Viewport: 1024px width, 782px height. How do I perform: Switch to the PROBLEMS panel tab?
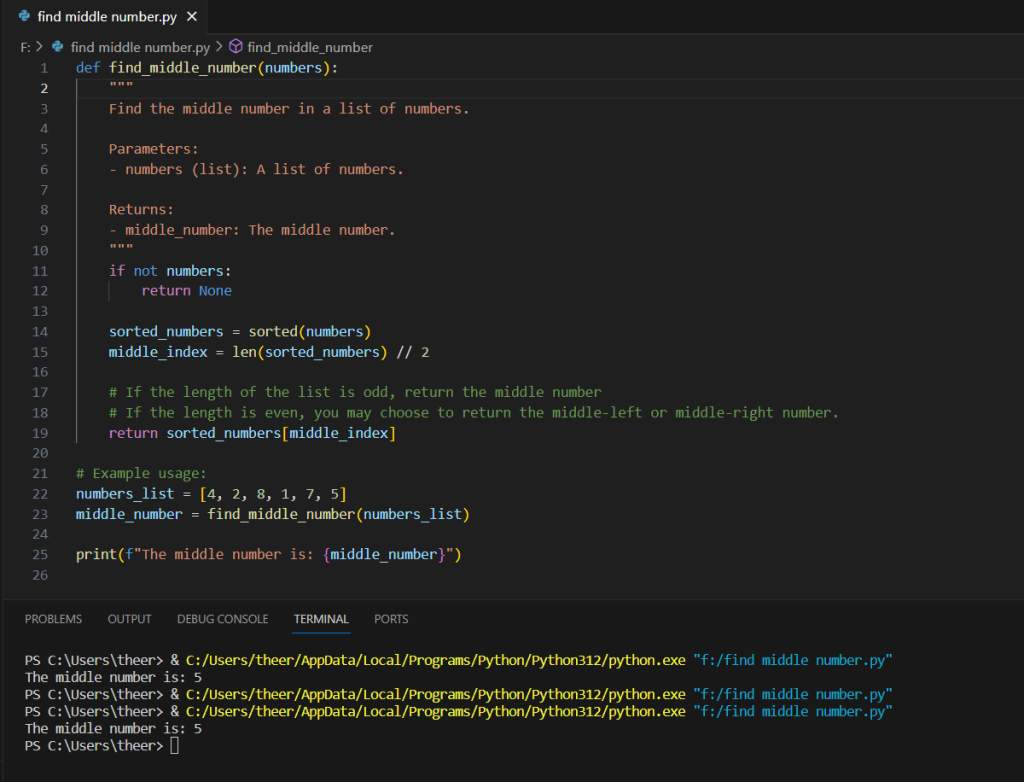(x=53, y=619)
